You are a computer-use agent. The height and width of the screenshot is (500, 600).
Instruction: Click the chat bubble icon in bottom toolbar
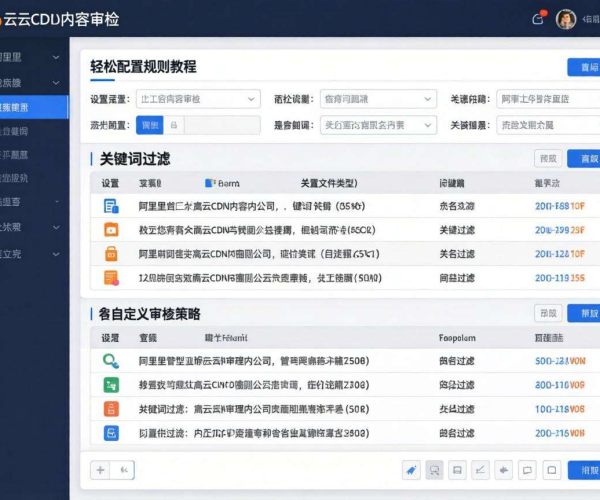pos(527,470)
